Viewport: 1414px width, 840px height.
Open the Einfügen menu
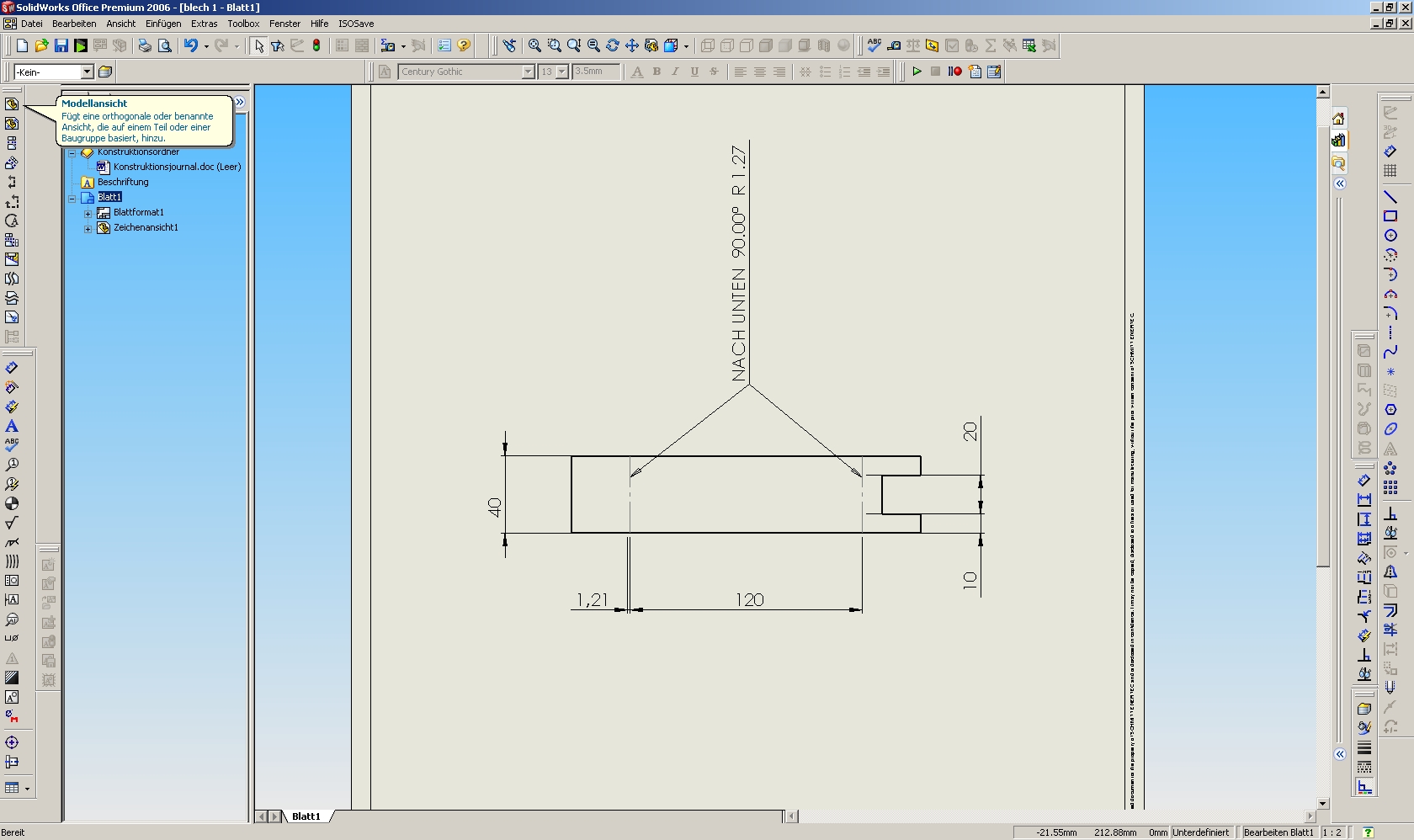pos(162,24)
